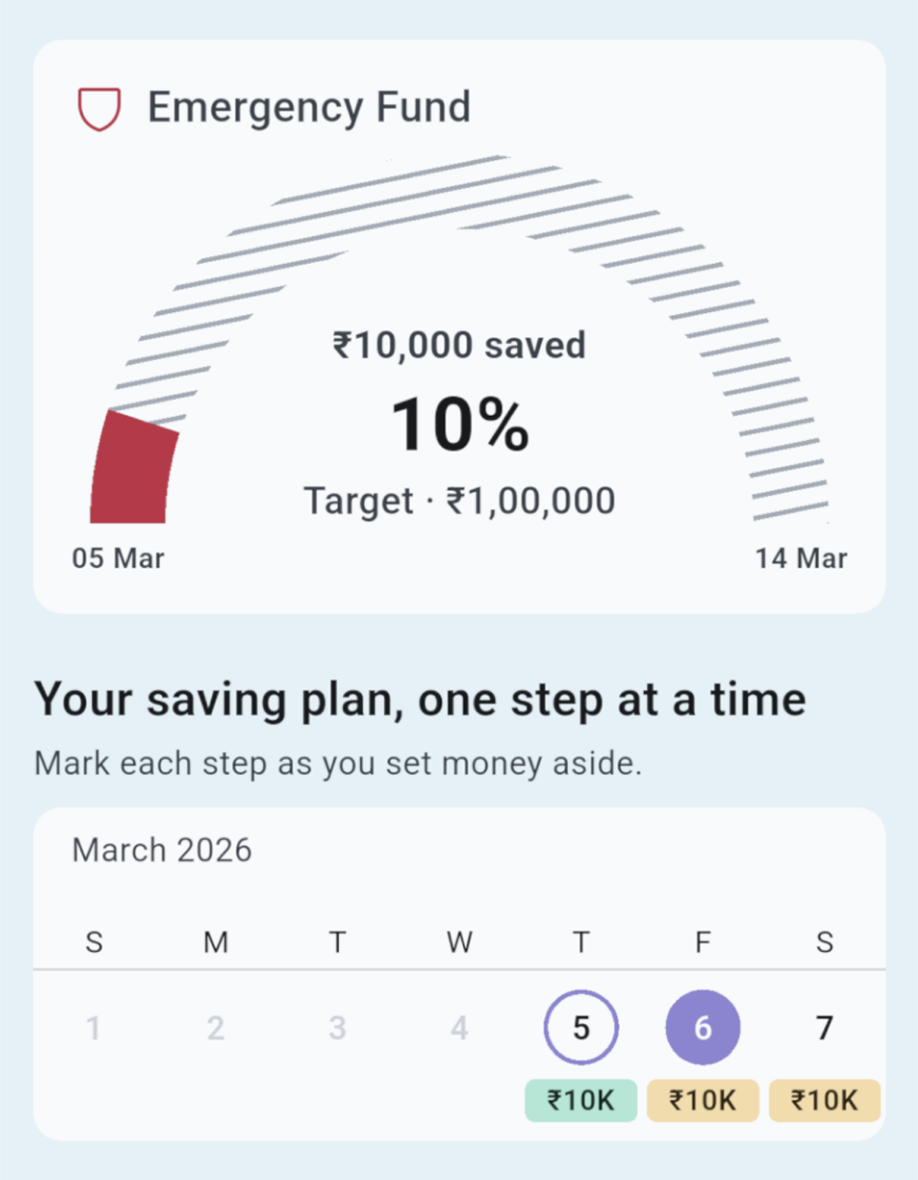918x1180 pixels.
Task: Expand details on the green ₹10K chip
Action: [581, 1100]
